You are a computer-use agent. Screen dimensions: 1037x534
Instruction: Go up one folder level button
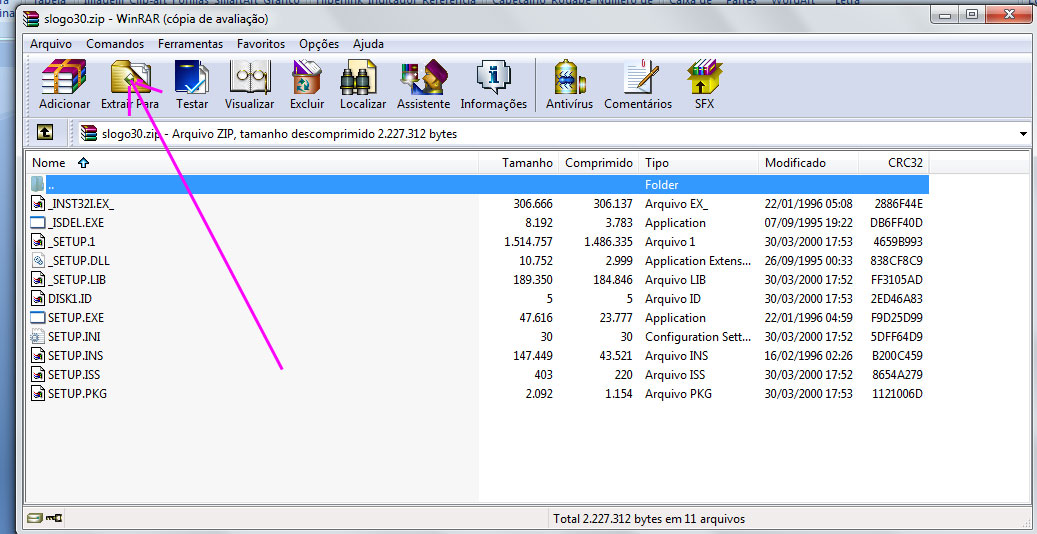point(44,133)
